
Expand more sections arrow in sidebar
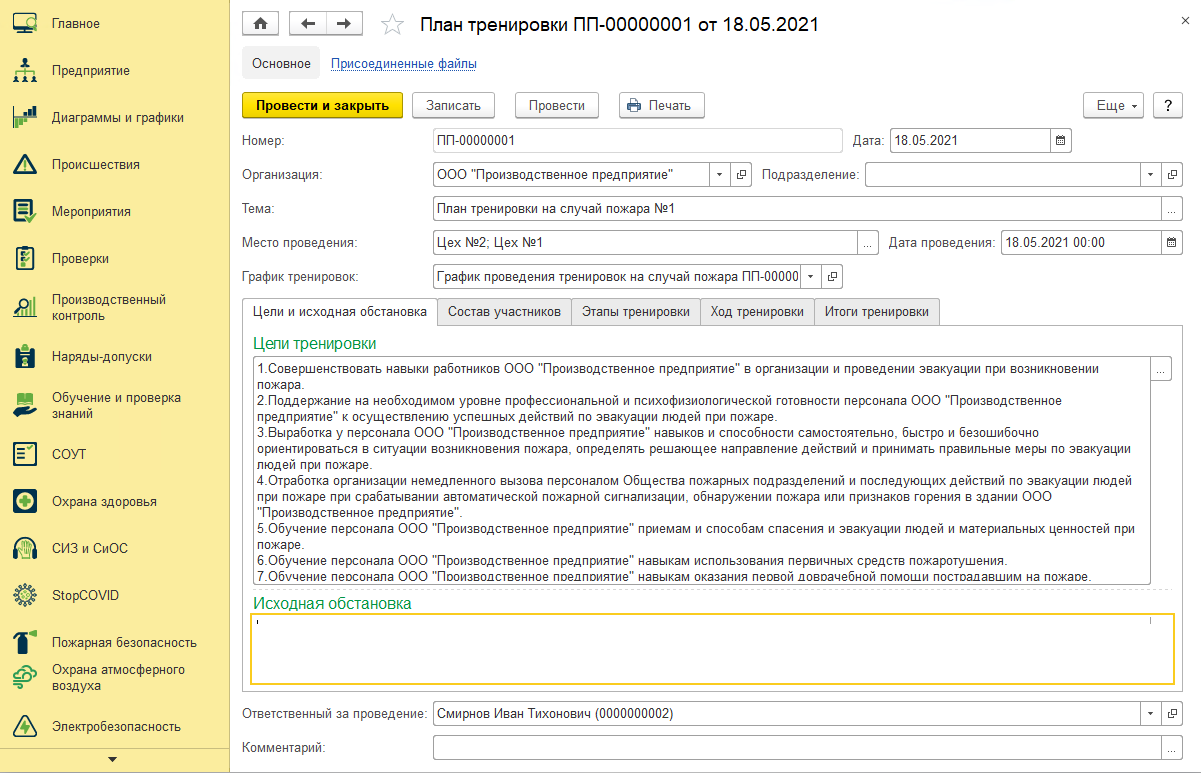tap(112, 760)
